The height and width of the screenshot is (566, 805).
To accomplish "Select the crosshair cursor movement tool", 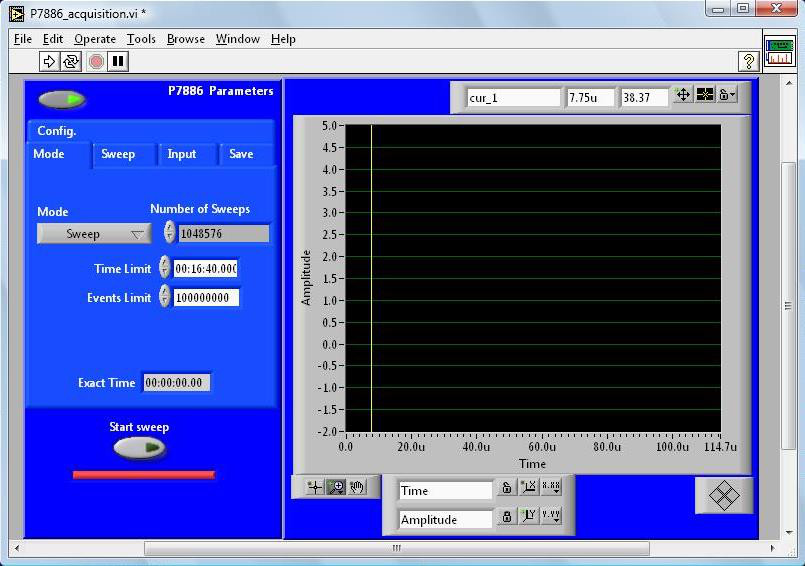I will coord(314,487).
